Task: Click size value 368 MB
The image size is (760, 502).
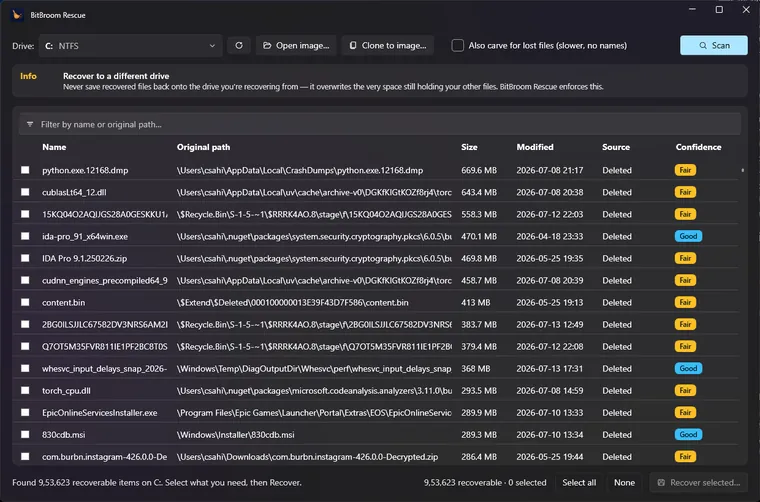Action: coord(475,368)
